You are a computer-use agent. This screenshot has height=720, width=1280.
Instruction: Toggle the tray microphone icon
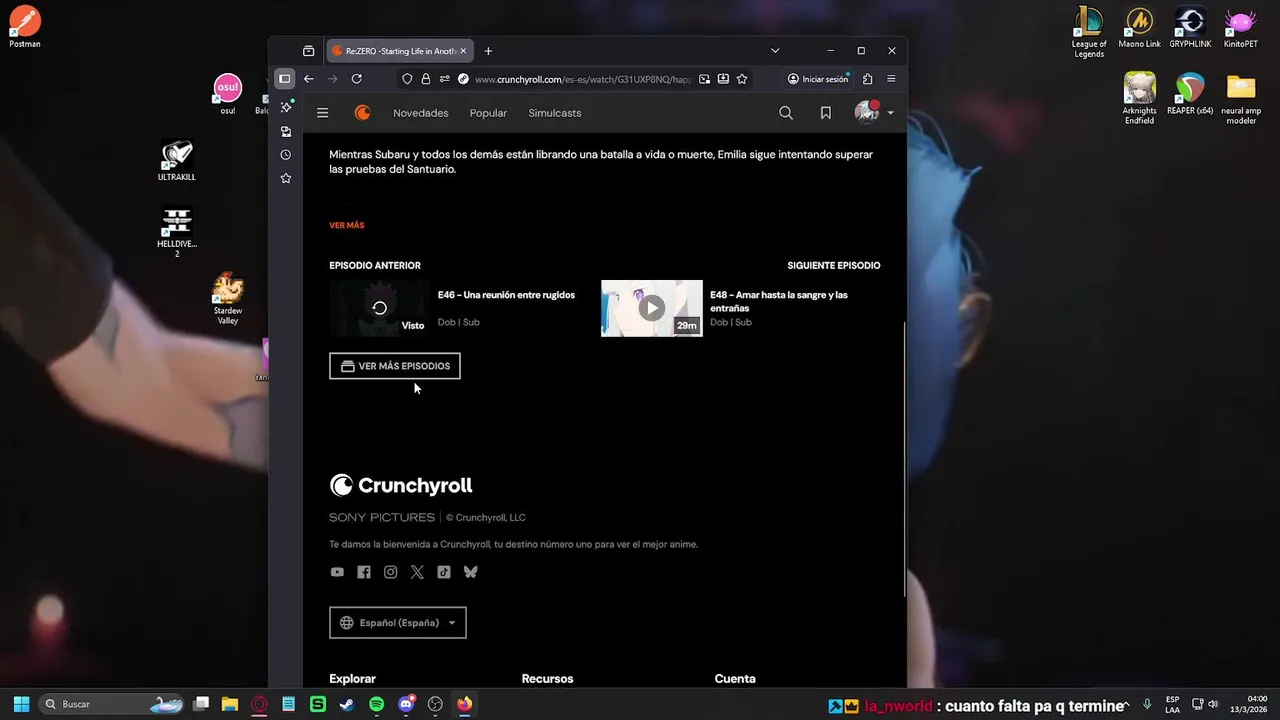(1147, 704)
